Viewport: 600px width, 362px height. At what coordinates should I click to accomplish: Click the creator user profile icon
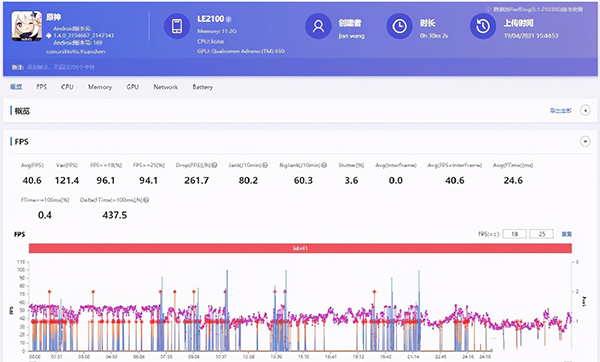(x=318, y=26)
